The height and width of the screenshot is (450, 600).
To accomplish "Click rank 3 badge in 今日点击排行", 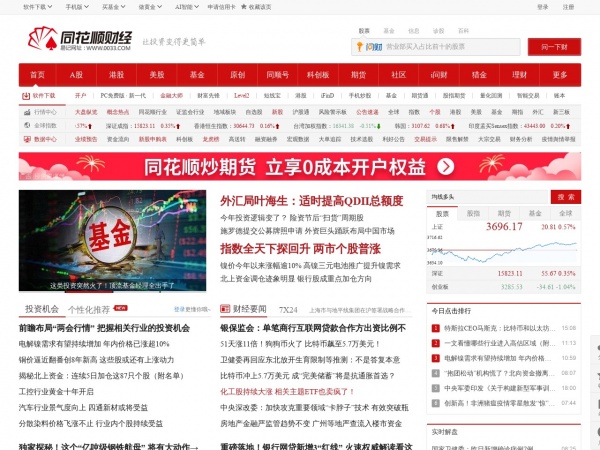I will [x=435, y=358].
